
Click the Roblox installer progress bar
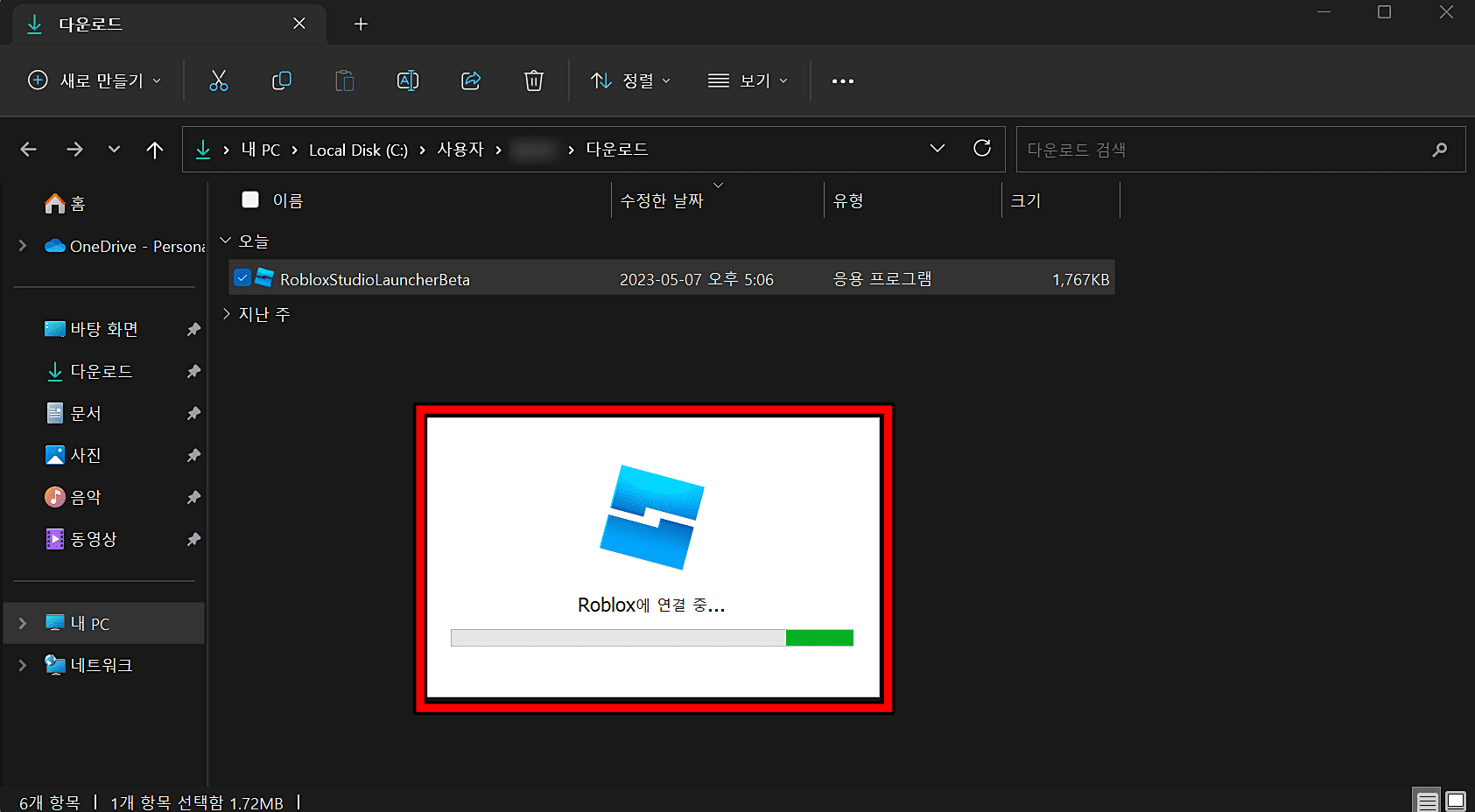[651, 638]
